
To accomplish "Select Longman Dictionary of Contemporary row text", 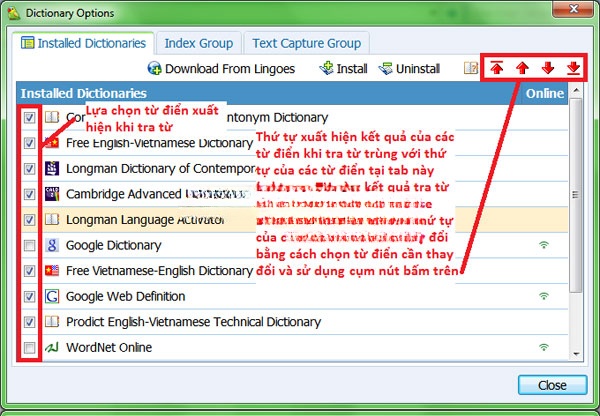I will [161, 168].
